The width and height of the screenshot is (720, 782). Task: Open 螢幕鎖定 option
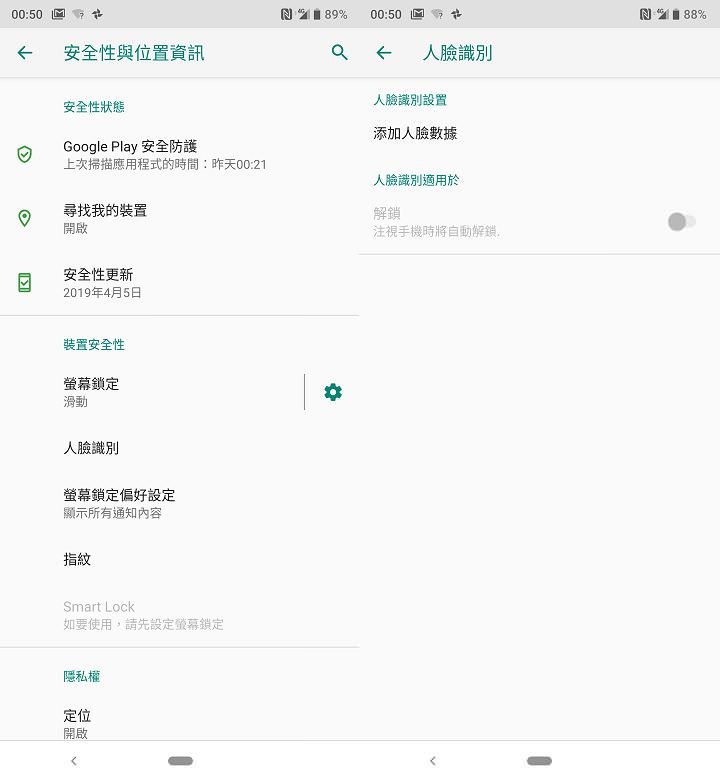click(152, 392)
